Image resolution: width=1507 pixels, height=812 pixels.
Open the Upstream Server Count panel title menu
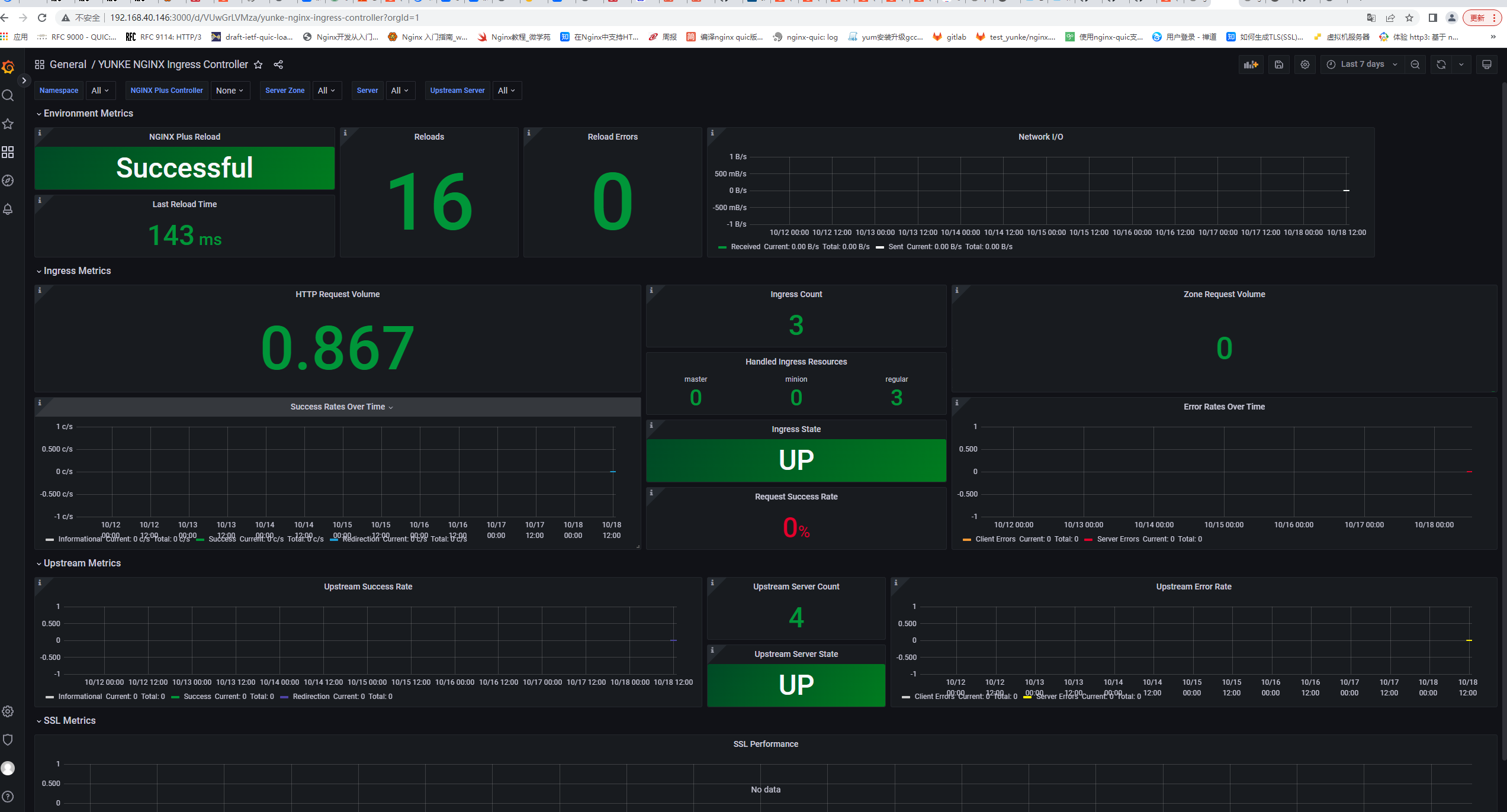click(796, 587)
